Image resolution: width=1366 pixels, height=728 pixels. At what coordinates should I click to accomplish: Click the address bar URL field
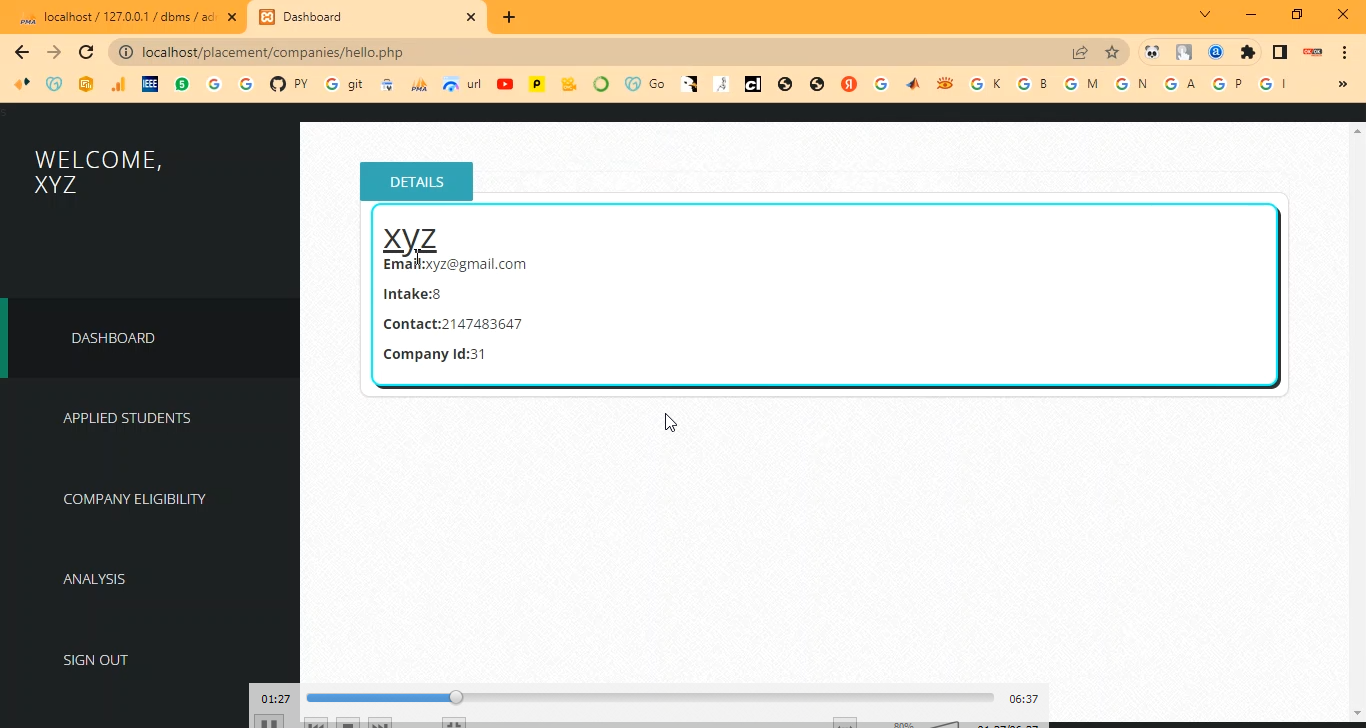[x=600, y=52]
